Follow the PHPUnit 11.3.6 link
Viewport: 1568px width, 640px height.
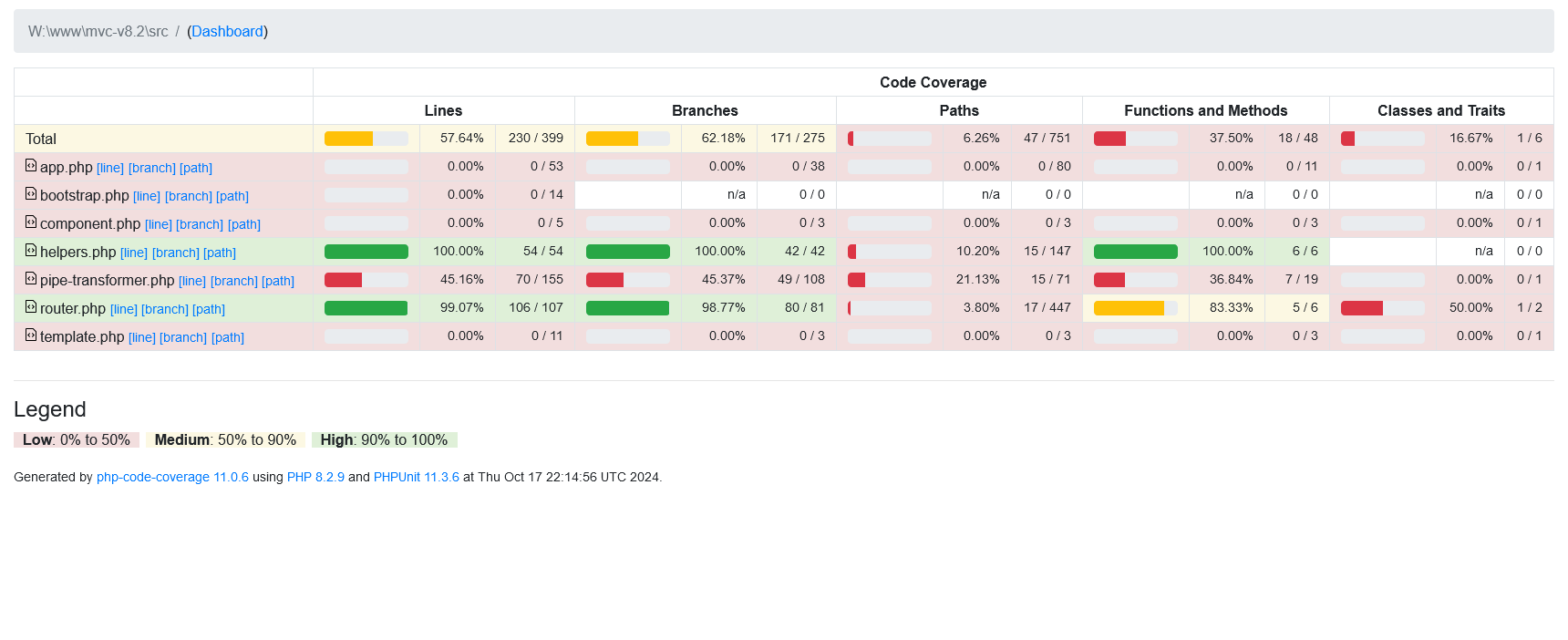pos(417,477)
